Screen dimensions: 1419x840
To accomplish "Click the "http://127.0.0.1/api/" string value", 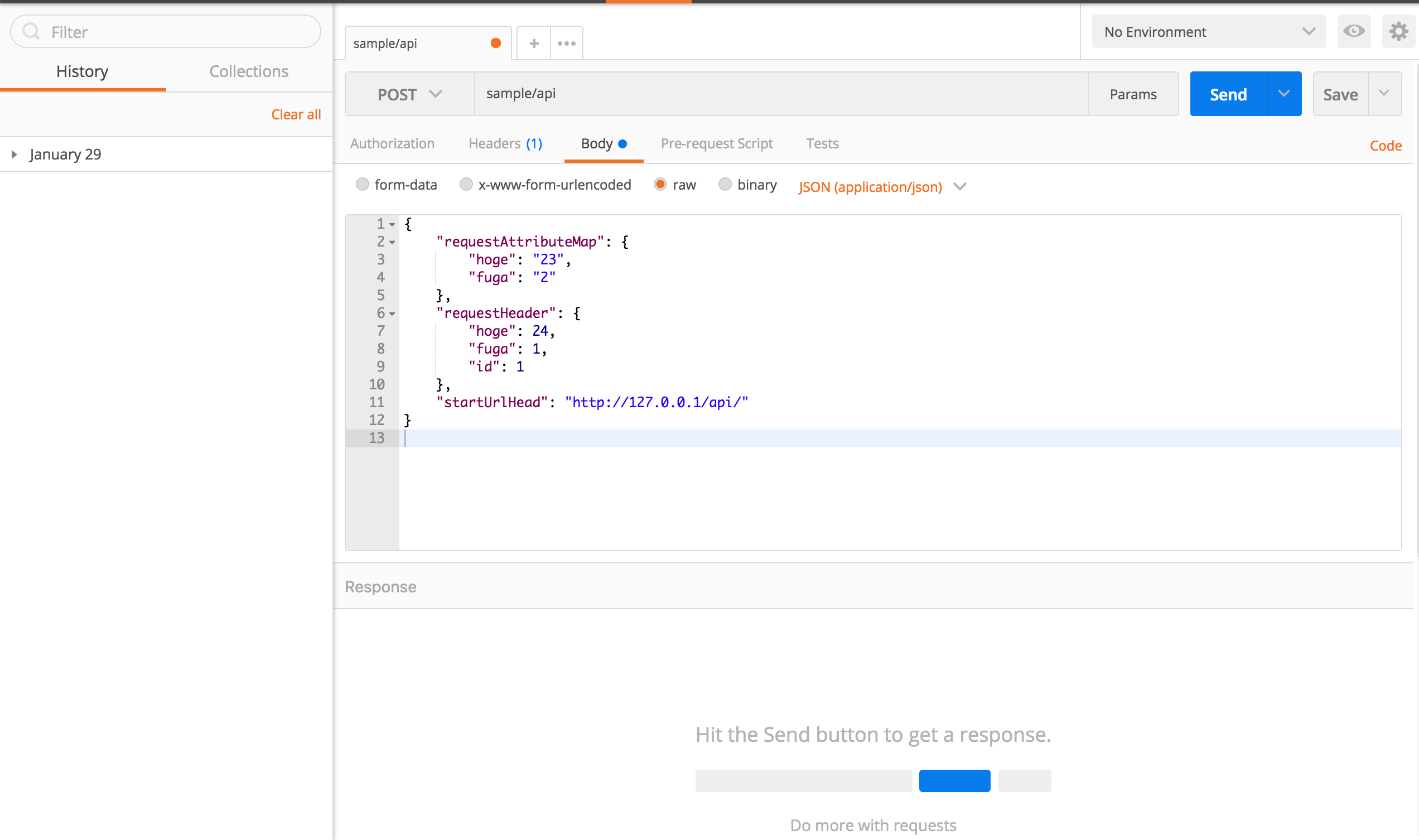I will (657, 403).
